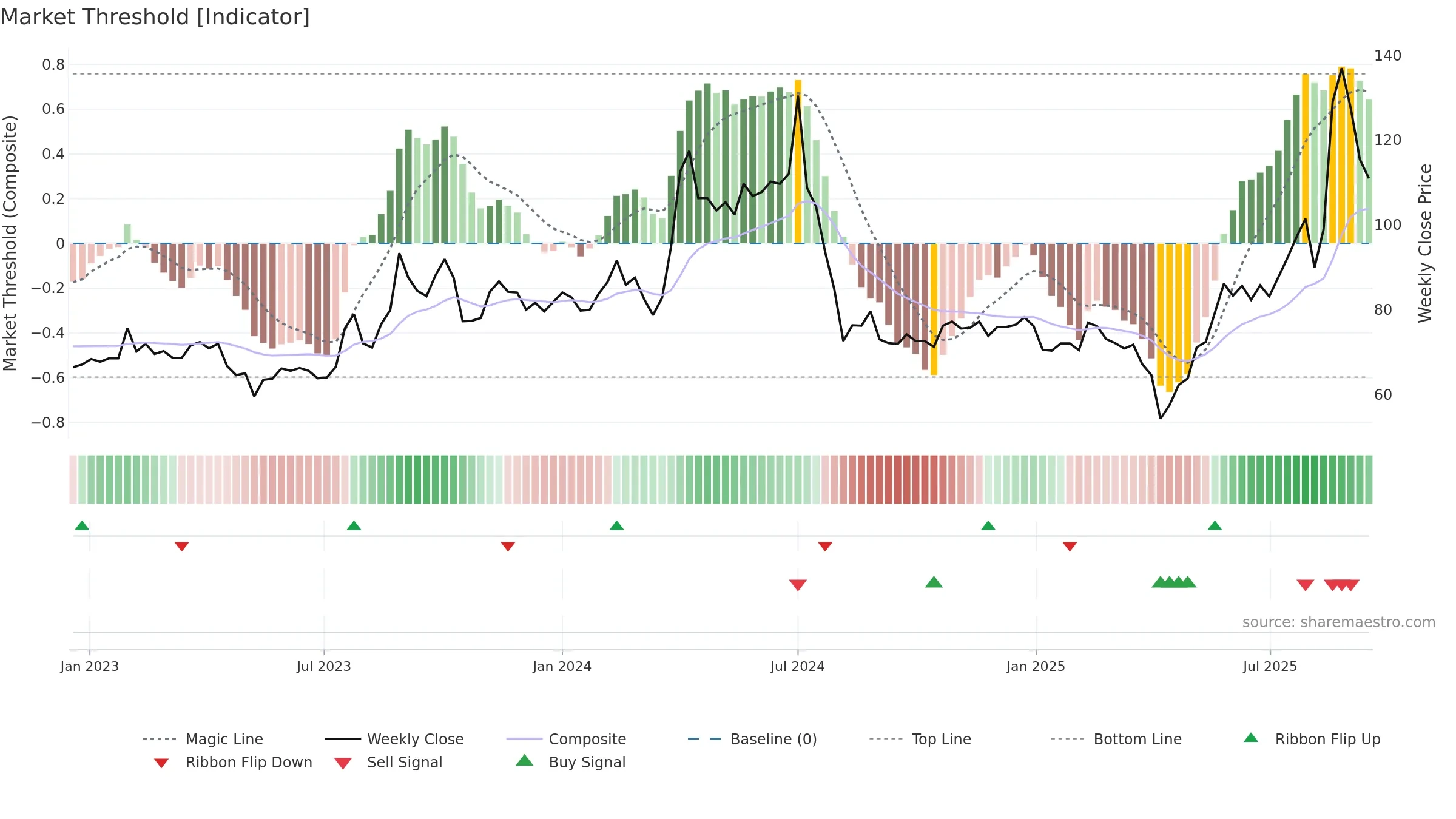Click the ribbon flip up marker after Jul 2023
This screenshot has height=819, width=1456.
coord(354,525)
